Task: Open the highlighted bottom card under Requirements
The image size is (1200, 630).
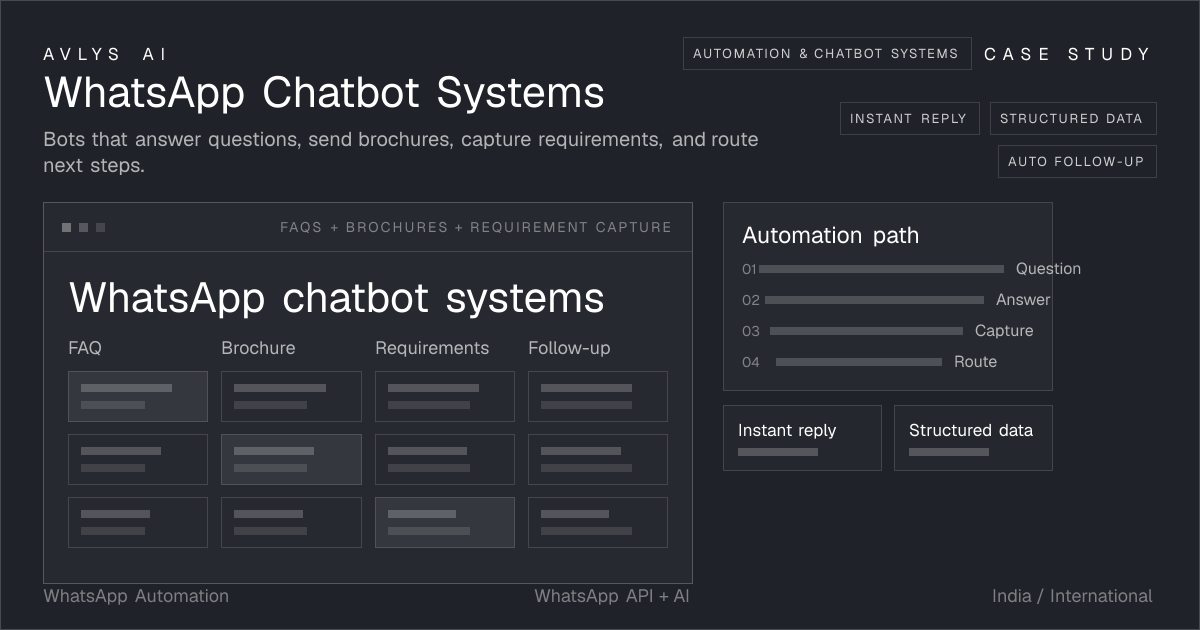Action: [x=445, y=522]
